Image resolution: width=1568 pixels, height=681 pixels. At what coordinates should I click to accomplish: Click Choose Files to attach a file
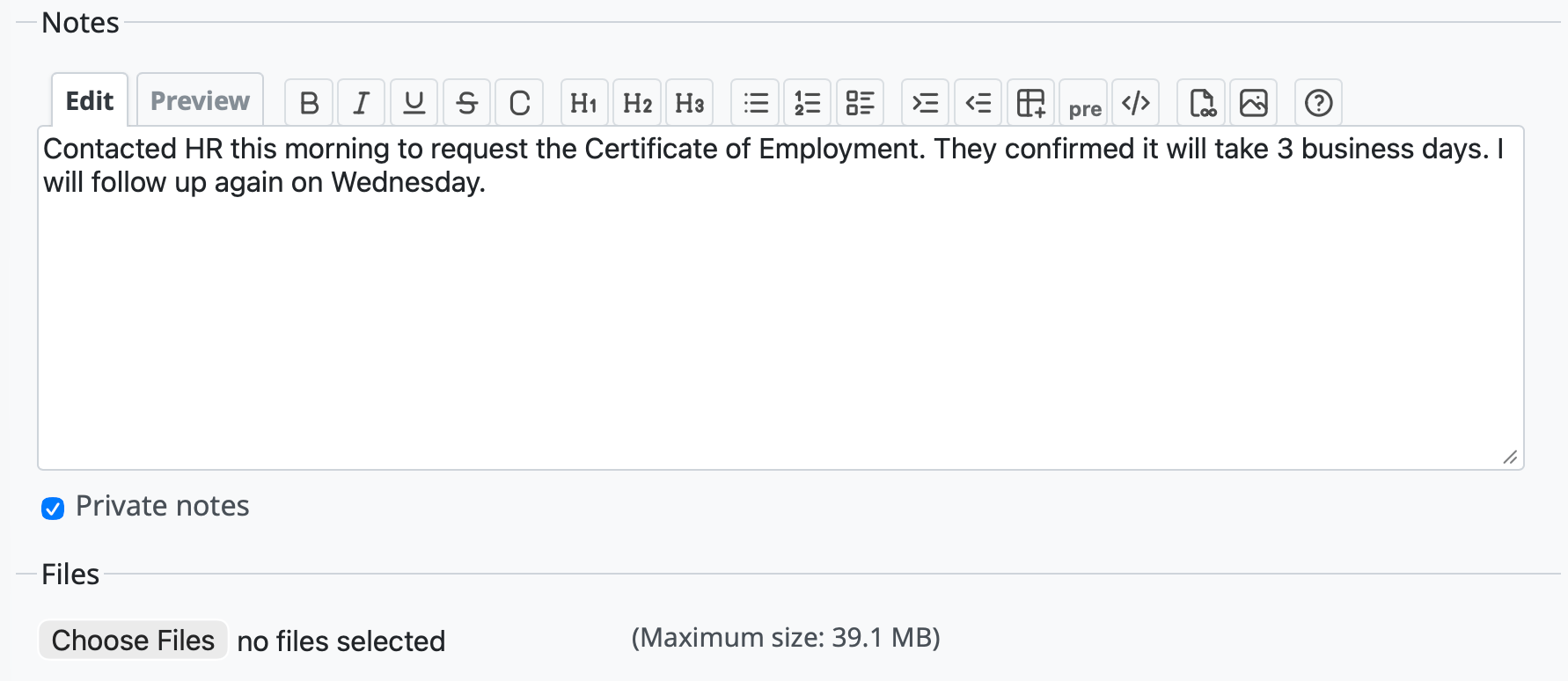[132, 640]
